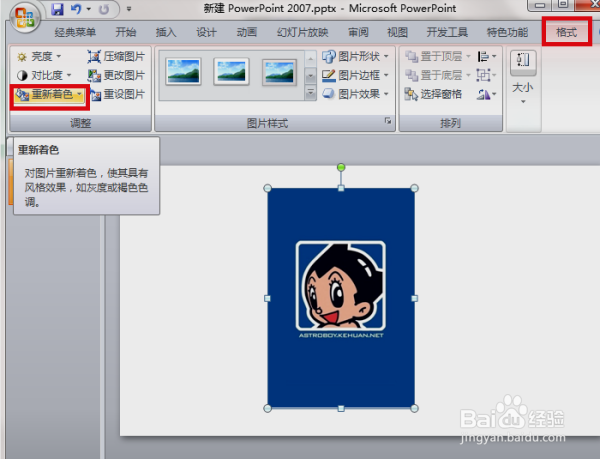Open the 图片样式 dialog launcher

coord(388,121)
